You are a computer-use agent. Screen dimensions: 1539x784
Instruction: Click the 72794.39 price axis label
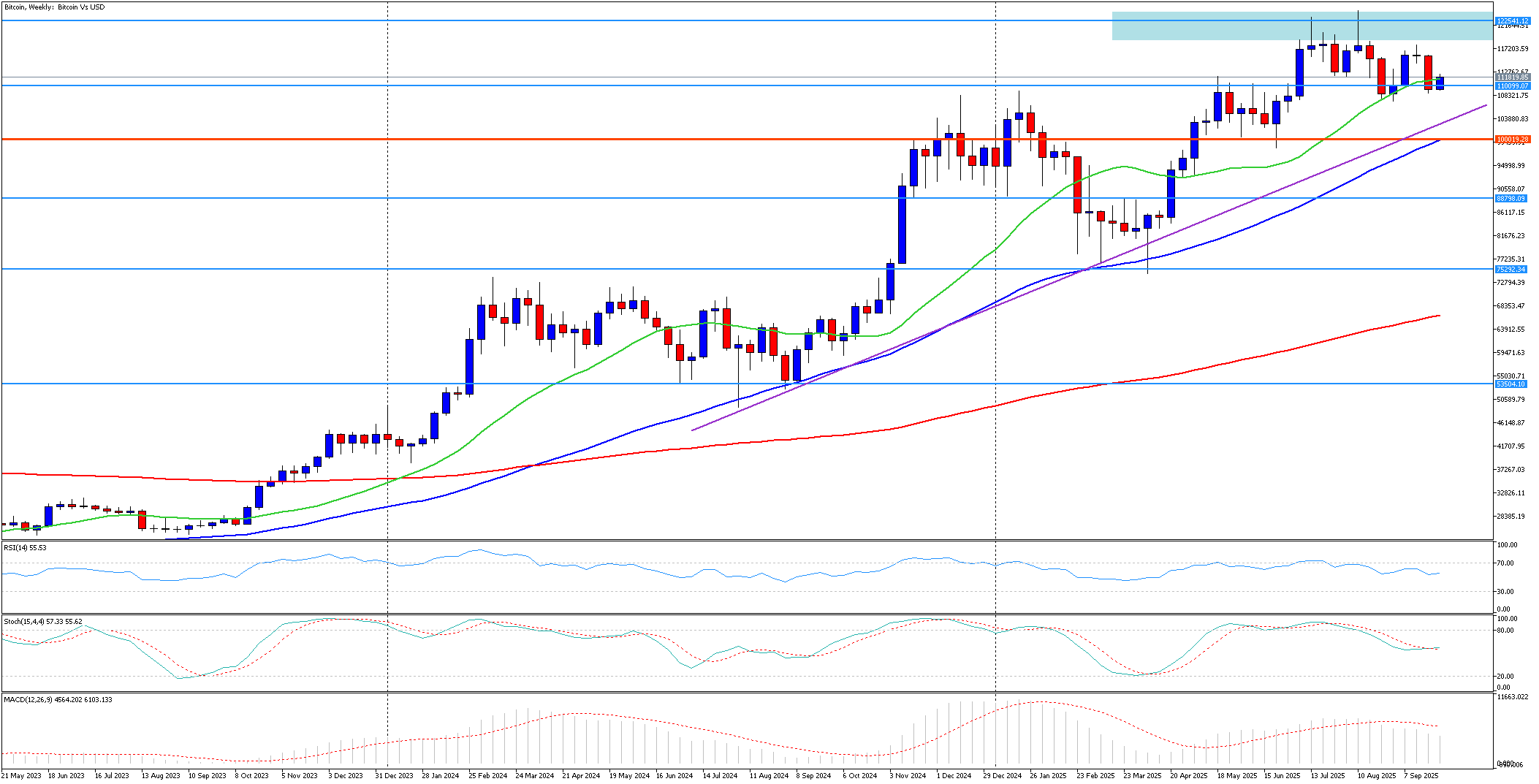click(x=1510, y=283)
